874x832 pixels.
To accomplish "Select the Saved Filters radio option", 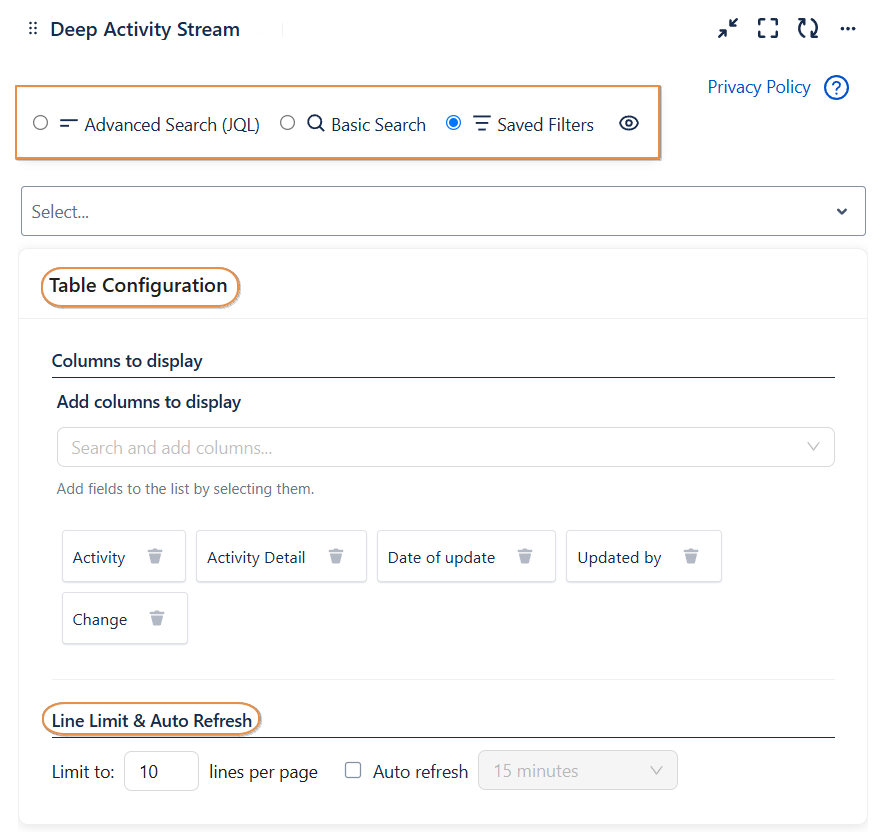I will pos(454,123).
